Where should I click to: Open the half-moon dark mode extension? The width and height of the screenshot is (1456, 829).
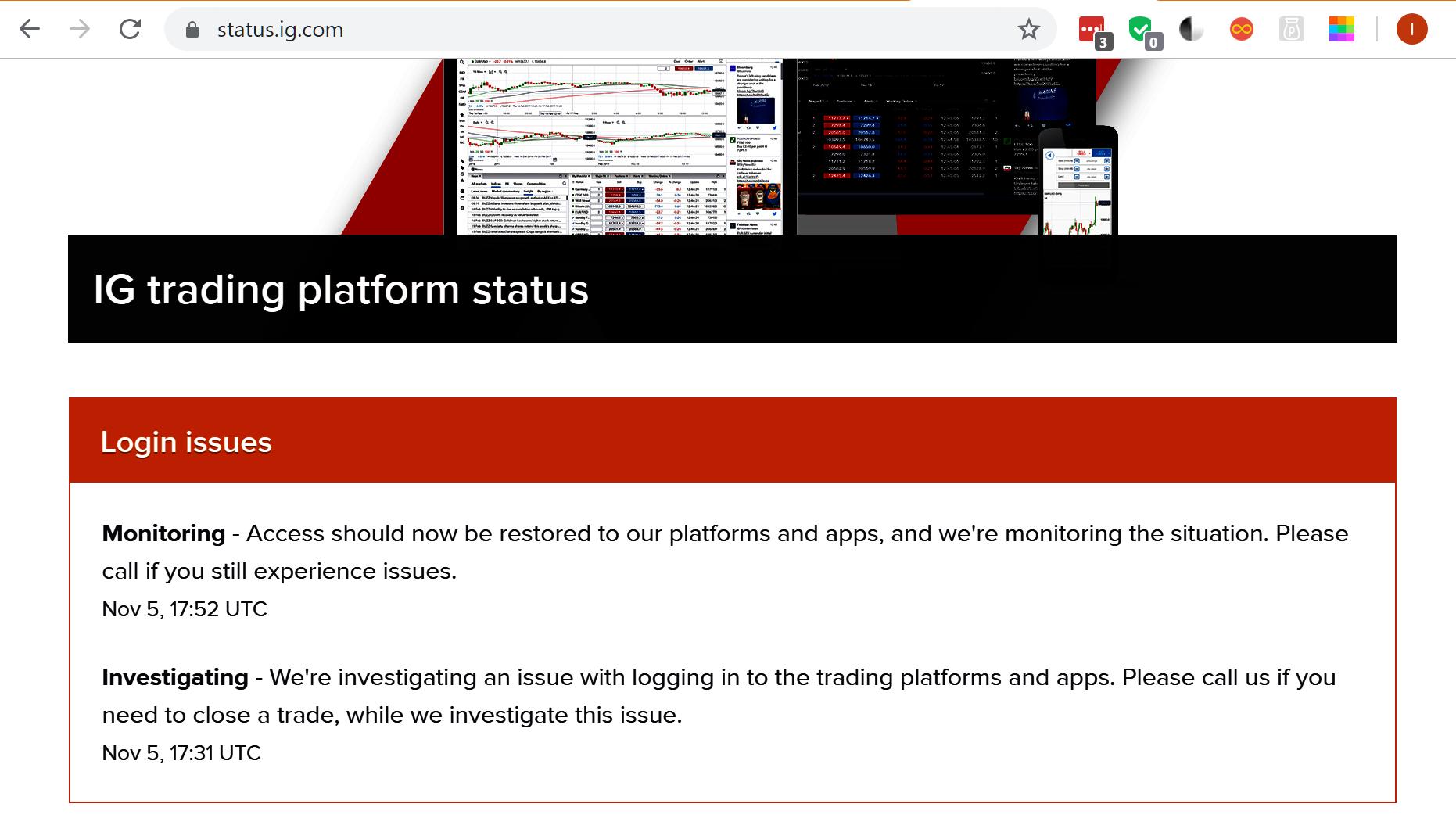coord(1192,30)
